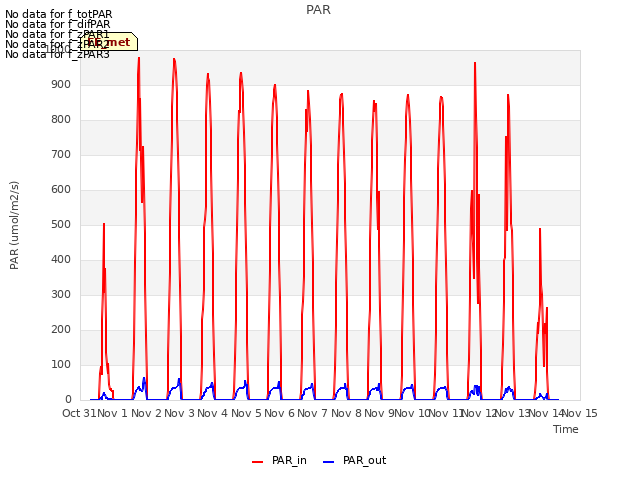Click the blue PAR_out legend line swatch
The image size is (640, 480).
tap(329, 462)
